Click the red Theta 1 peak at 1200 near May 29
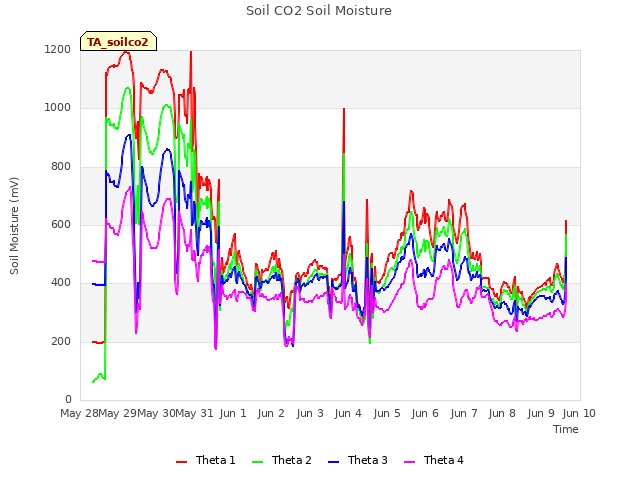The height and width of the screenshot is (480, 640). click(x=126, y=52)
